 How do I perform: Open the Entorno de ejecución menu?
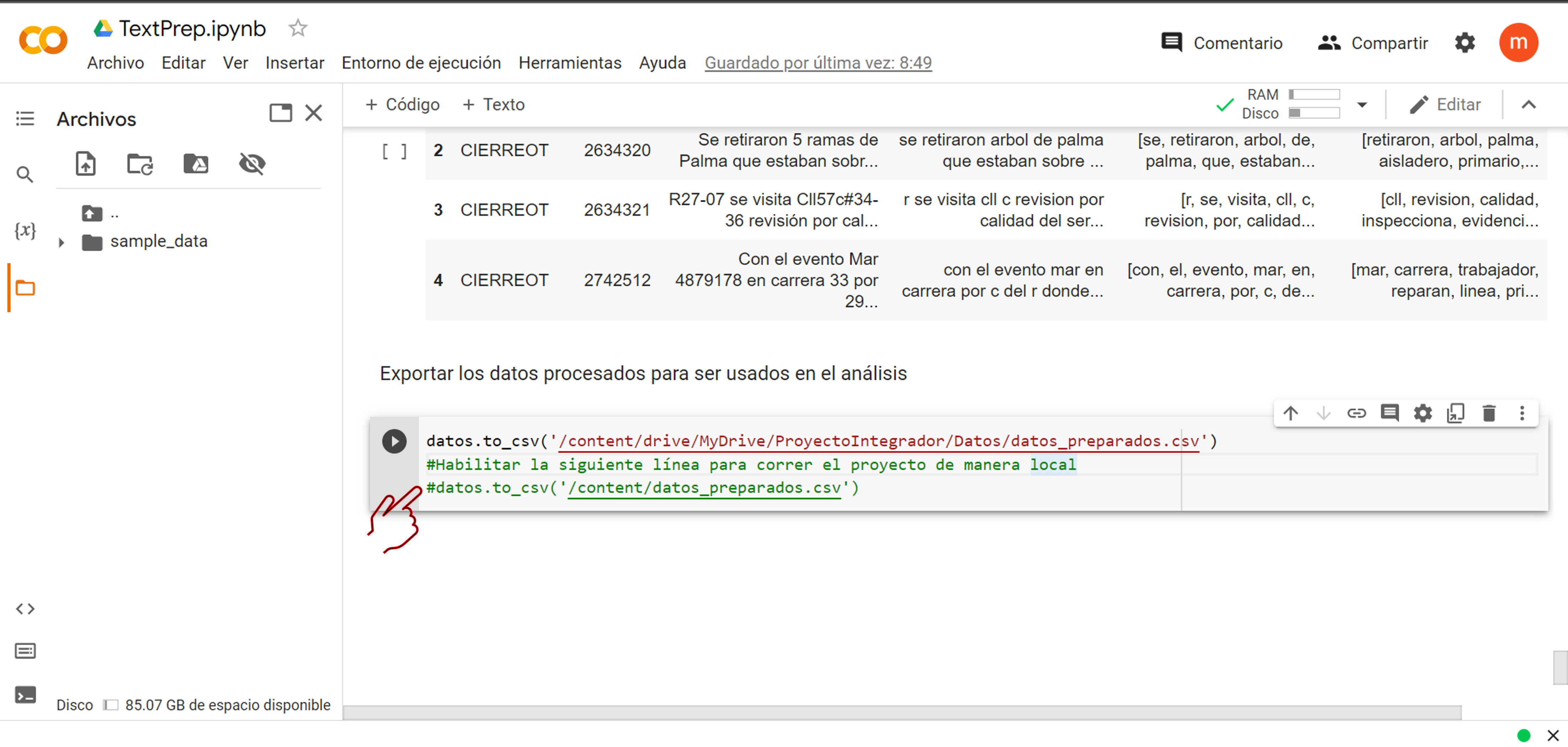(421, 63)
